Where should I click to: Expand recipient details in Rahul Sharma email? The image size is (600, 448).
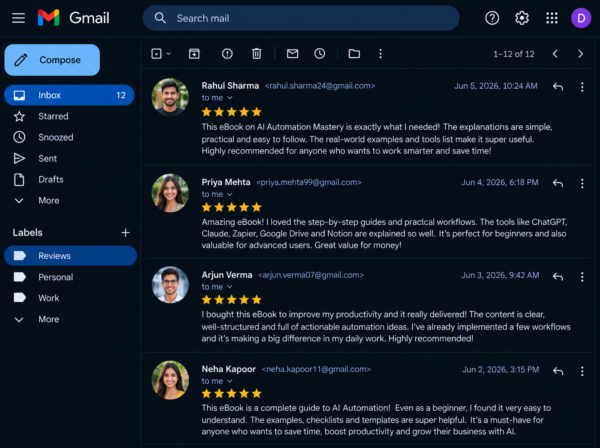point(229,98)
